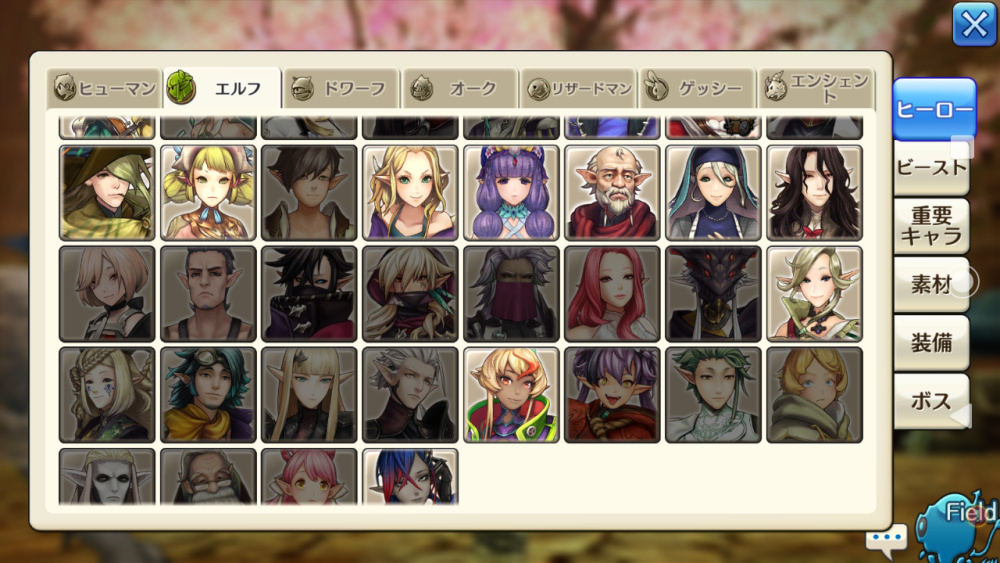
Task: Select the オーク race tab
Action: click(x=459, y=88)
